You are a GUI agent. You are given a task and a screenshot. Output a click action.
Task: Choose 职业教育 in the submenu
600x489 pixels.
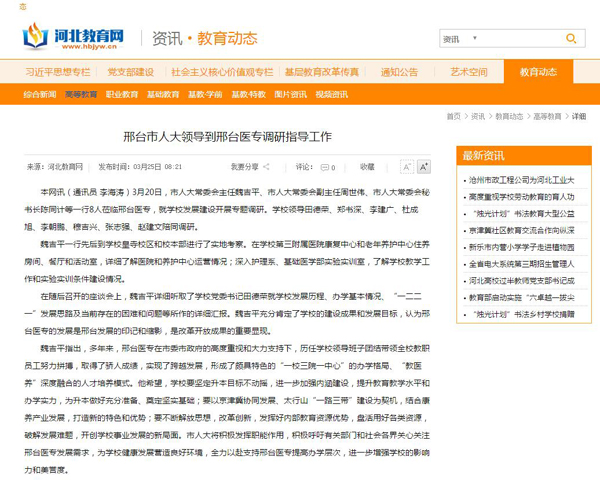[x=121, y=94]
